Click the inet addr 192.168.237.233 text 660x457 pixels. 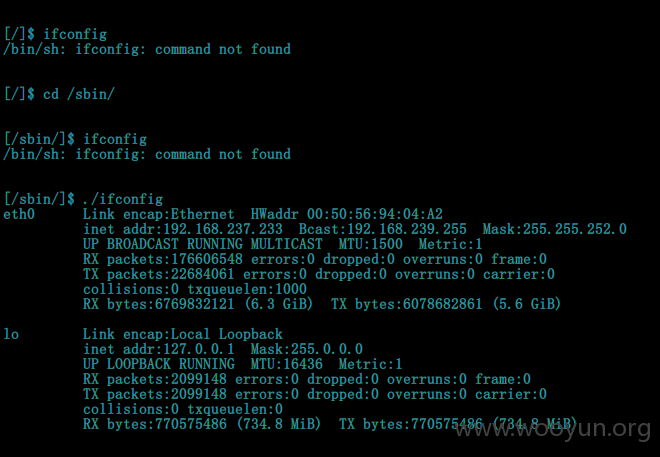coord(183,229)
